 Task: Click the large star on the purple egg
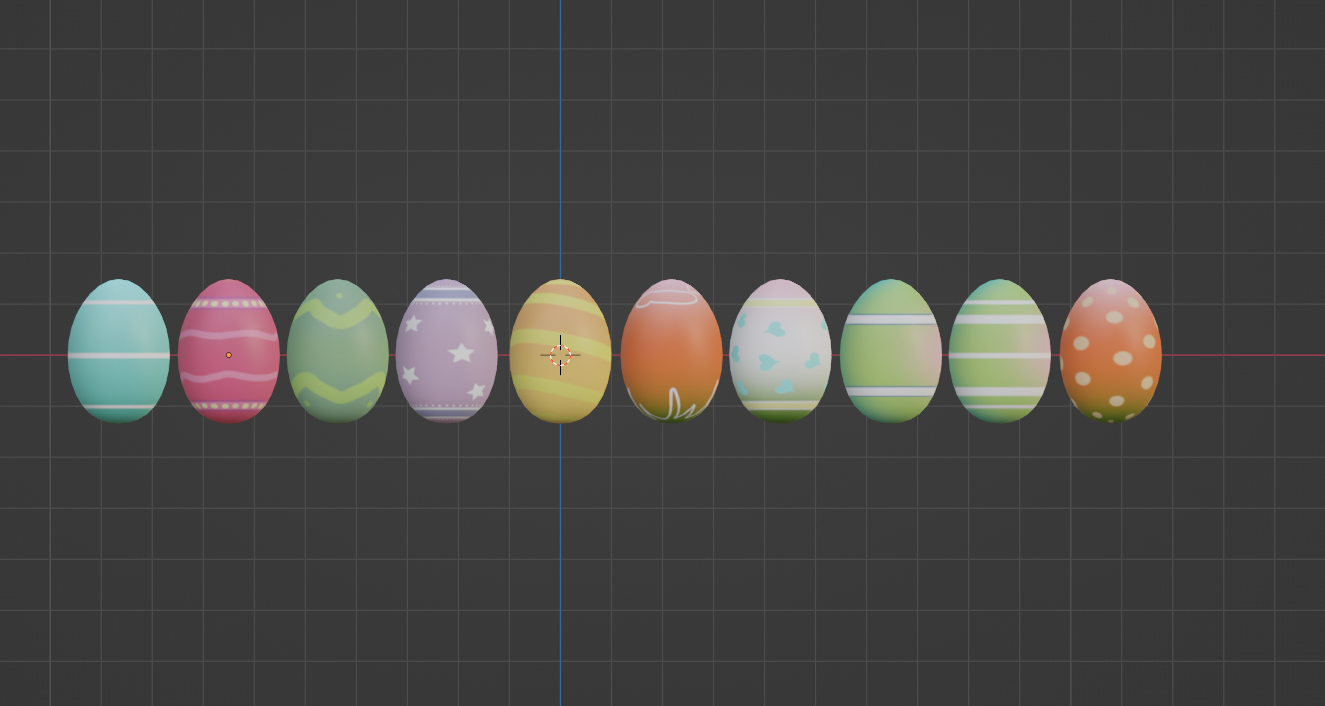click(461, 352)
